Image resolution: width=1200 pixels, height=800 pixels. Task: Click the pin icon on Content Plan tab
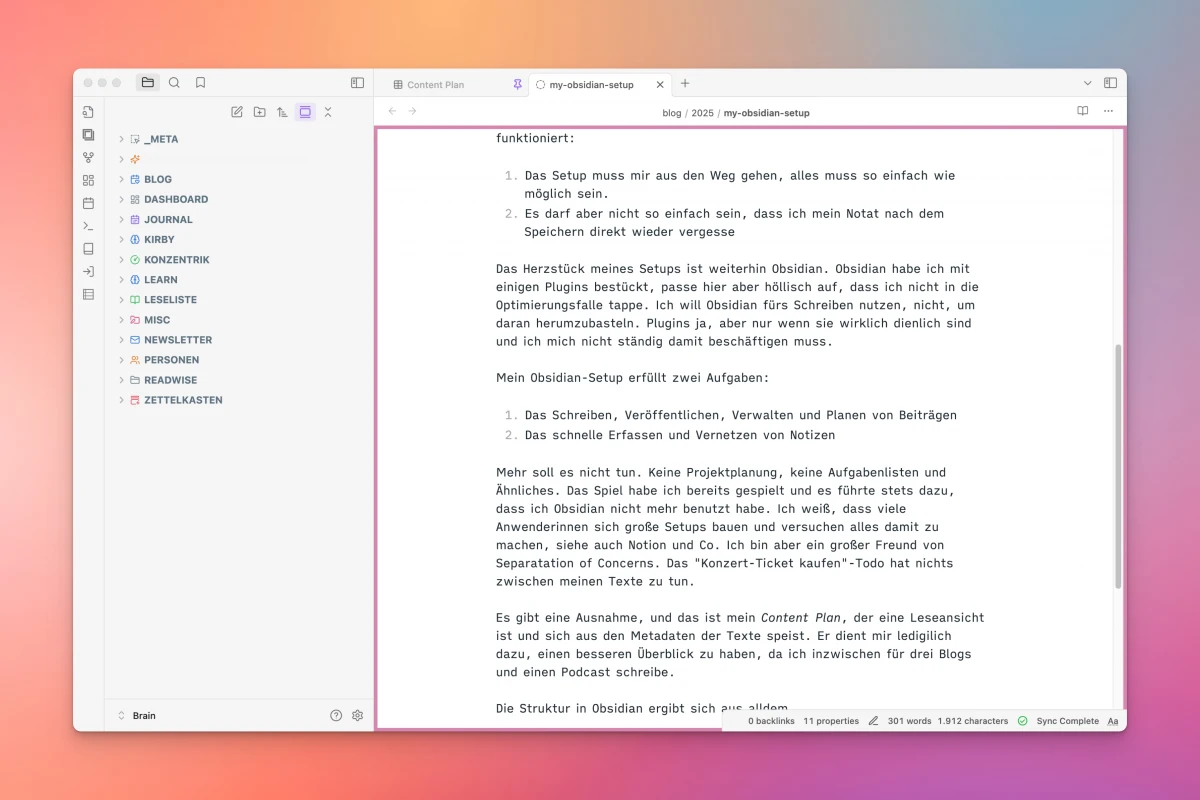(x=517, y=85)
